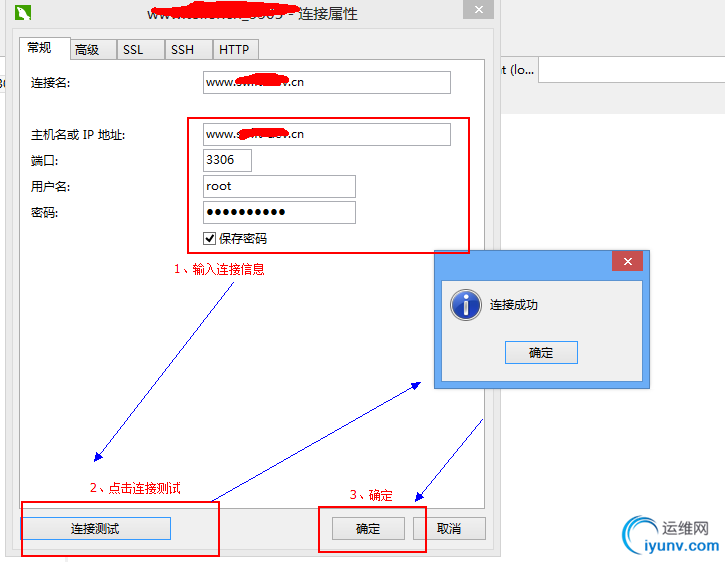Click the 密码: label
Viewport: 725px width, 562px height.
44,212
